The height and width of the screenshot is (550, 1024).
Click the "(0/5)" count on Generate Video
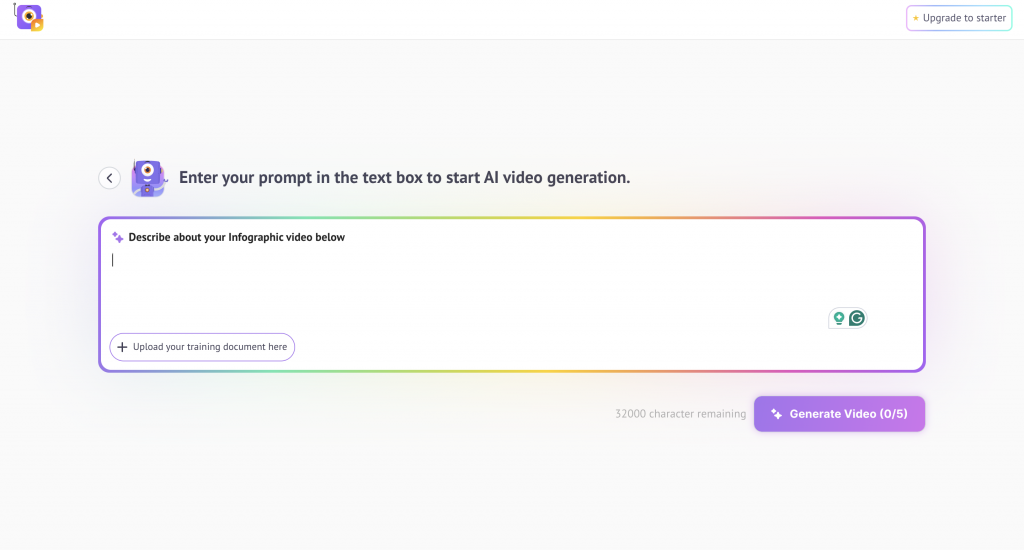[893, 414]
